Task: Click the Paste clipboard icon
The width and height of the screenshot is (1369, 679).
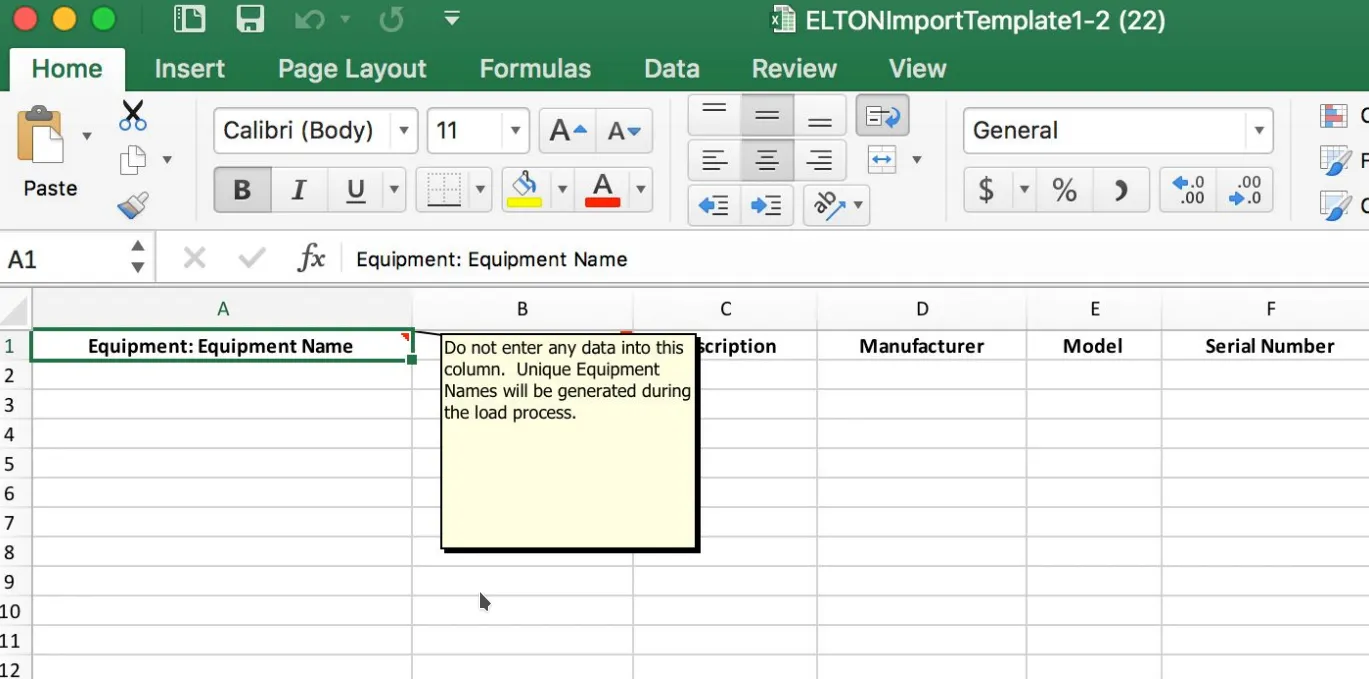Action: (40, 135)
